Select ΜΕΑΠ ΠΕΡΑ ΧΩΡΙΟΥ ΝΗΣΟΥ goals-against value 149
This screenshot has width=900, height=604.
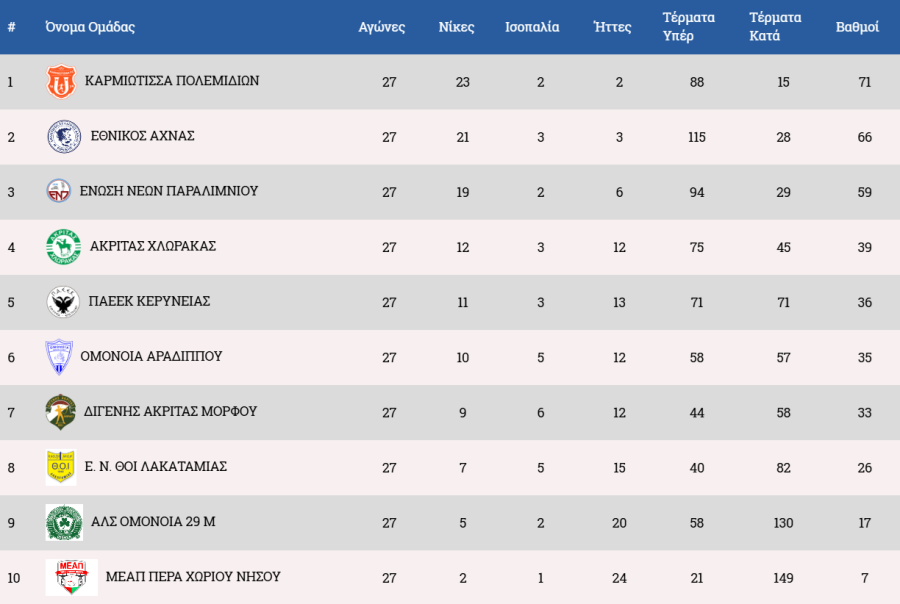click(783, 578)
